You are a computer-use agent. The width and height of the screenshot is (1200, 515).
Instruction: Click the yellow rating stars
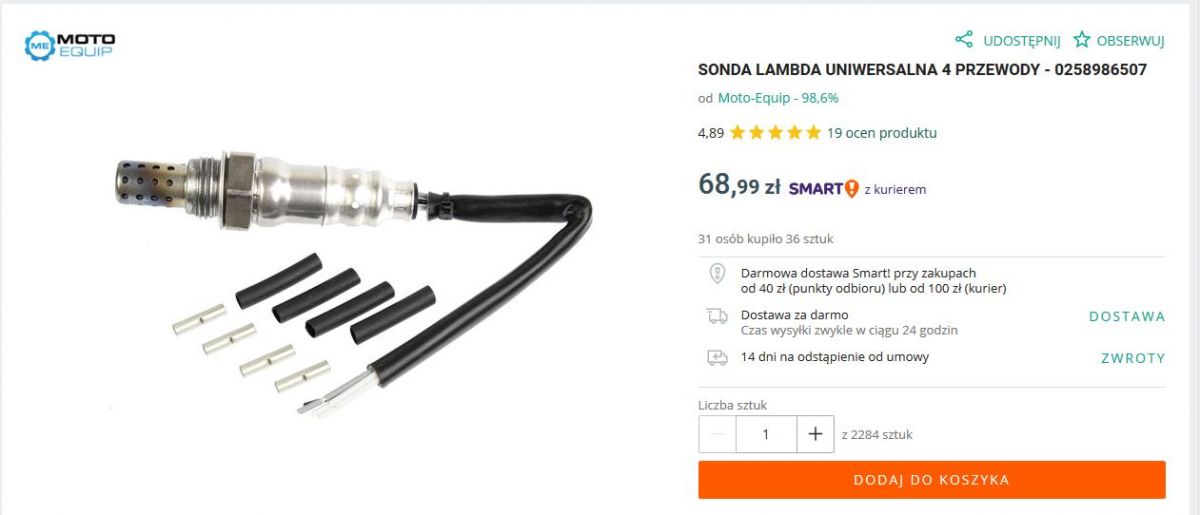point(775,132)
